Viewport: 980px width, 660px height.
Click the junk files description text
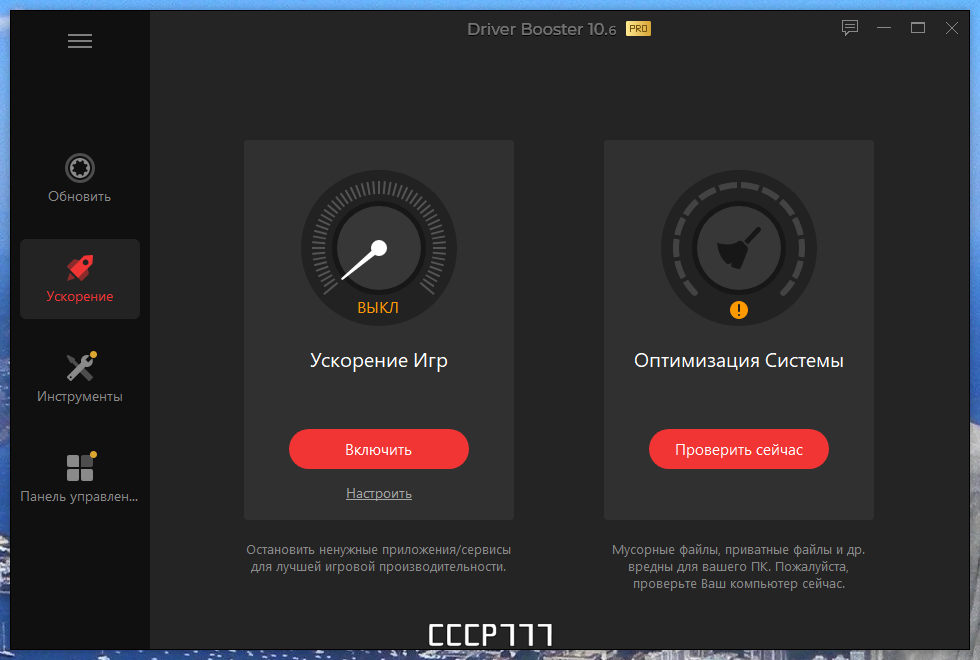point(739,567)
